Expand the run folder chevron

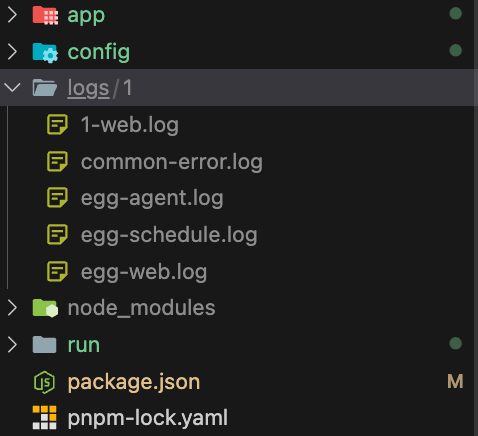click(x=12, y=344)
